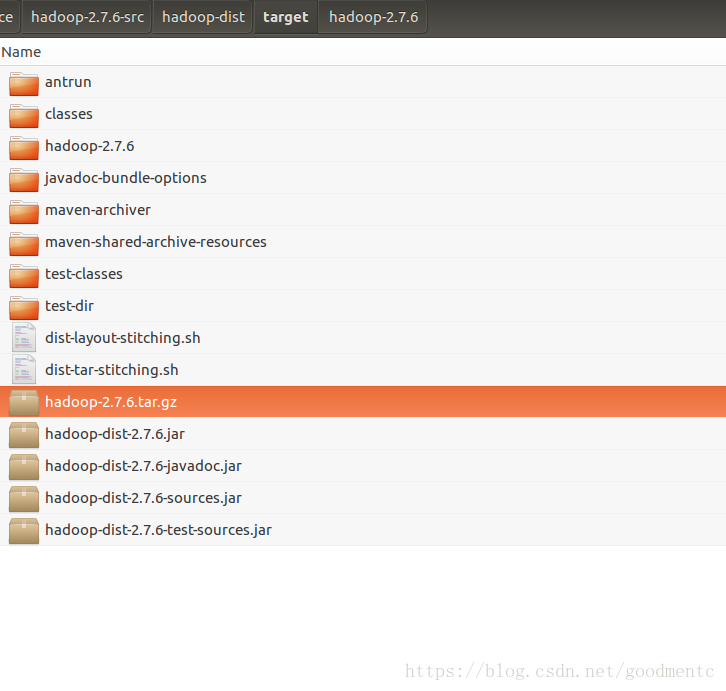
Task: Select the classes folder name
Action: (69, 114)
